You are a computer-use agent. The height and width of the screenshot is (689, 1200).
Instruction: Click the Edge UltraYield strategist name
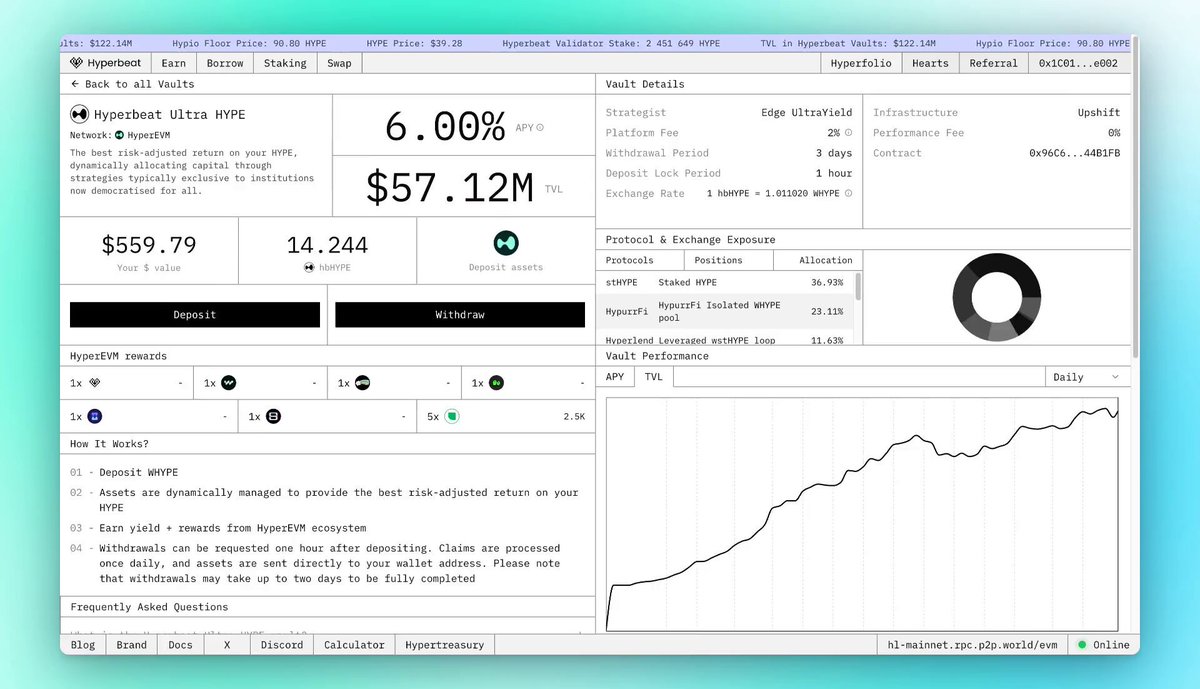[x=806, y=113]
